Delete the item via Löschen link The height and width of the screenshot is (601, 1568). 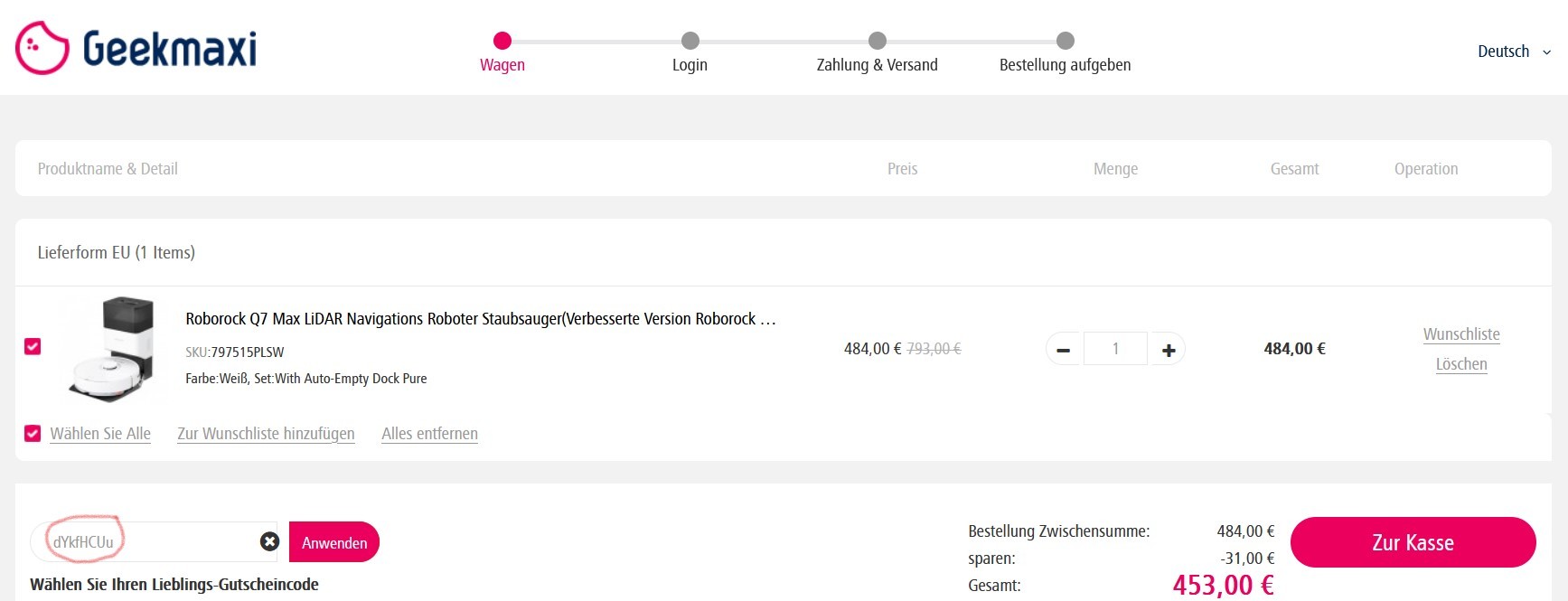click(x=1461, y=364)
